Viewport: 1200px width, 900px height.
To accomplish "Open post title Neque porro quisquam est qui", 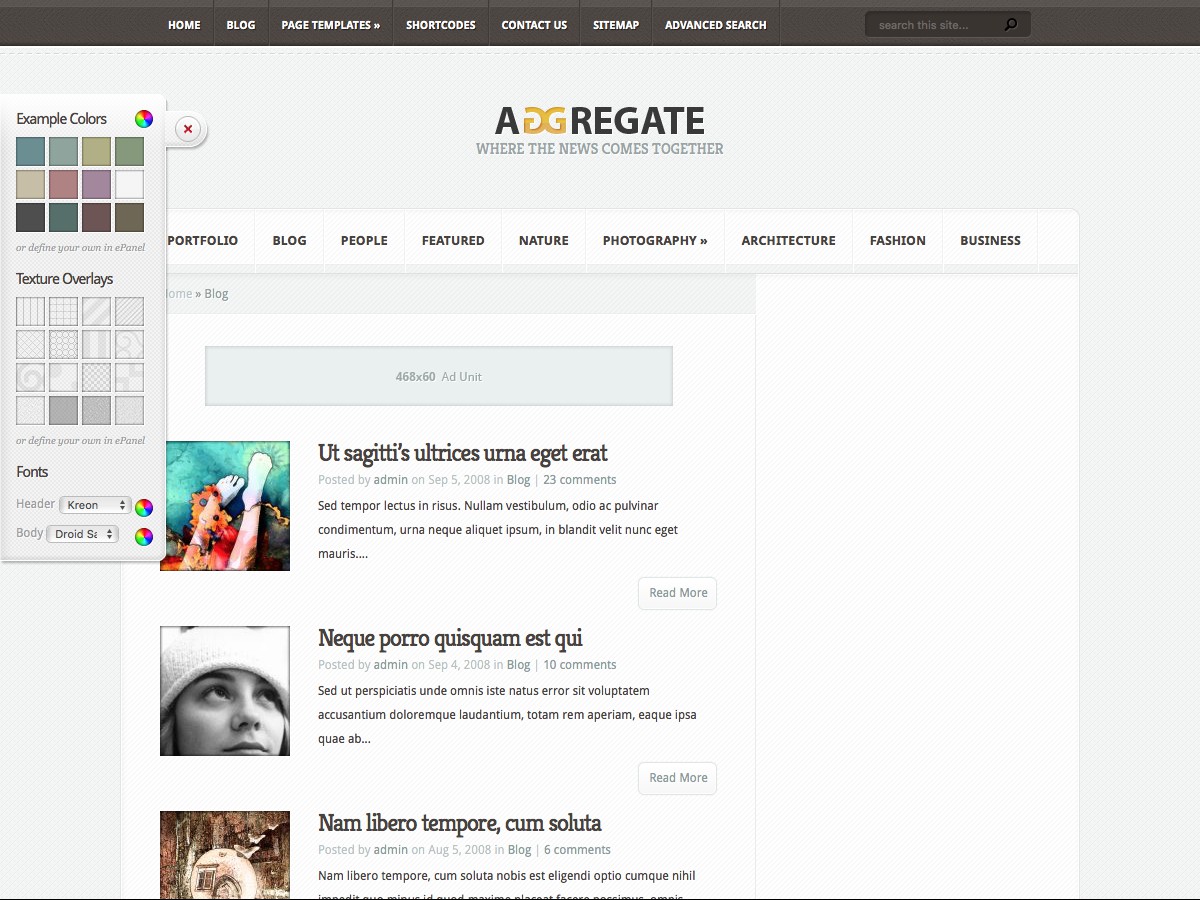I will click(450, 638).
